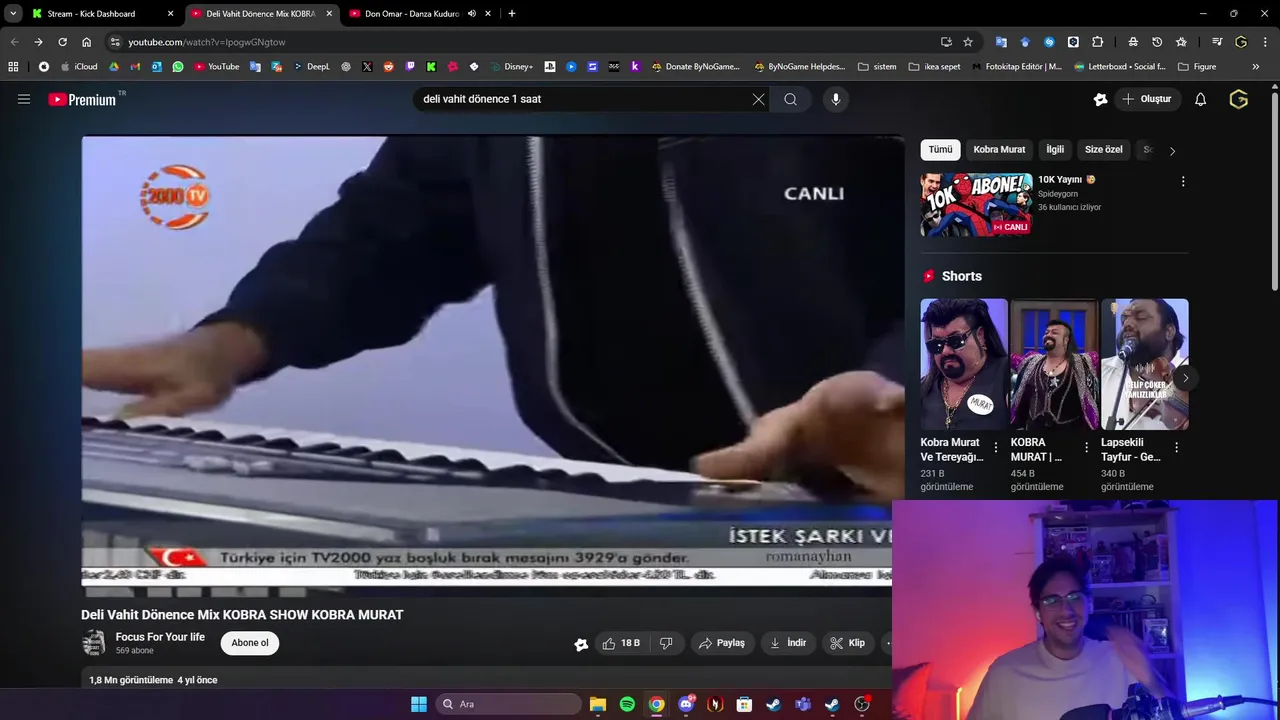Viewport: 1280px width, 720px height.
Task: Select the İlgili filter chip
Action: (x=1055, y=150)
